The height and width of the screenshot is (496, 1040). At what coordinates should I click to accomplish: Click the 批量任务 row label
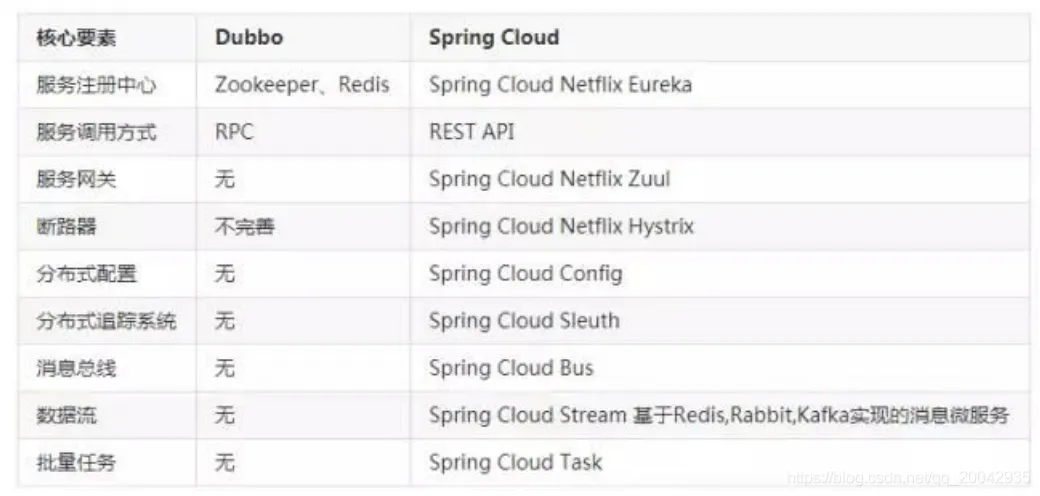(76, 463)
